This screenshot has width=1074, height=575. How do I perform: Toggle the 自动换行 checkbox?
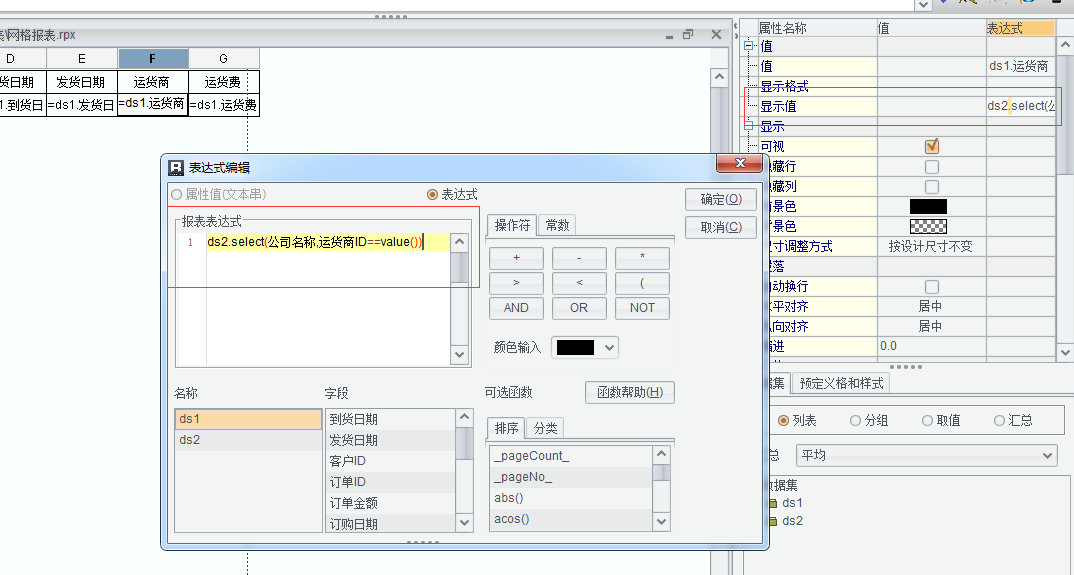[932, 286]
